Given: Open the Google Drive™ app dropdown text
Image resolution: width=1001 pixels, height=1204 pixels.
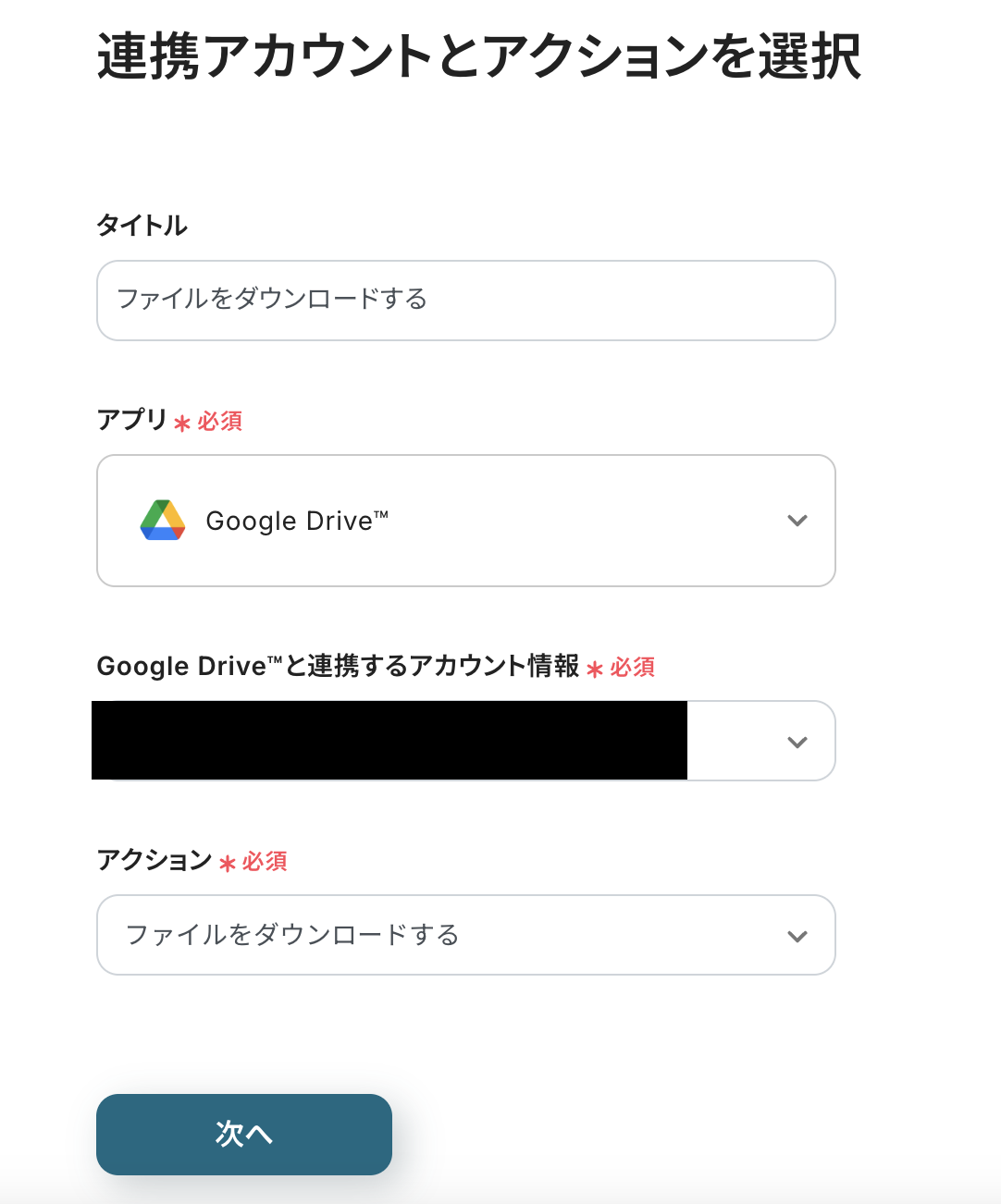Looking at the screenshot, I should 297,522.
